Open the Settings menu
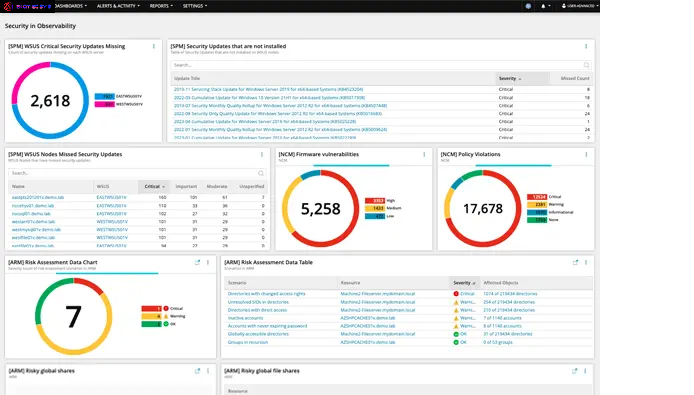This screenshot has width=694, height=395. tap(195, 6)
